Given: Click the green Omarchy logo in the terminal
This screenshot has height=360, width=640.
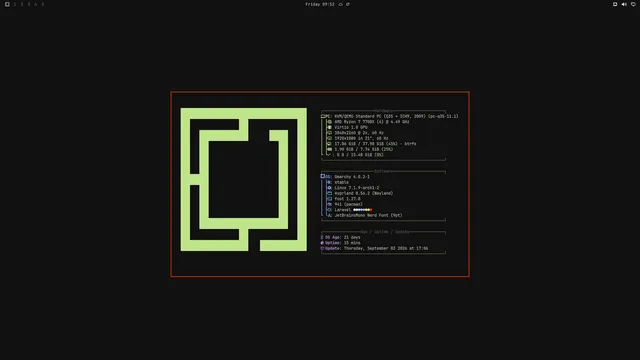Looking at the screenshot, I should tap(244, 180).
